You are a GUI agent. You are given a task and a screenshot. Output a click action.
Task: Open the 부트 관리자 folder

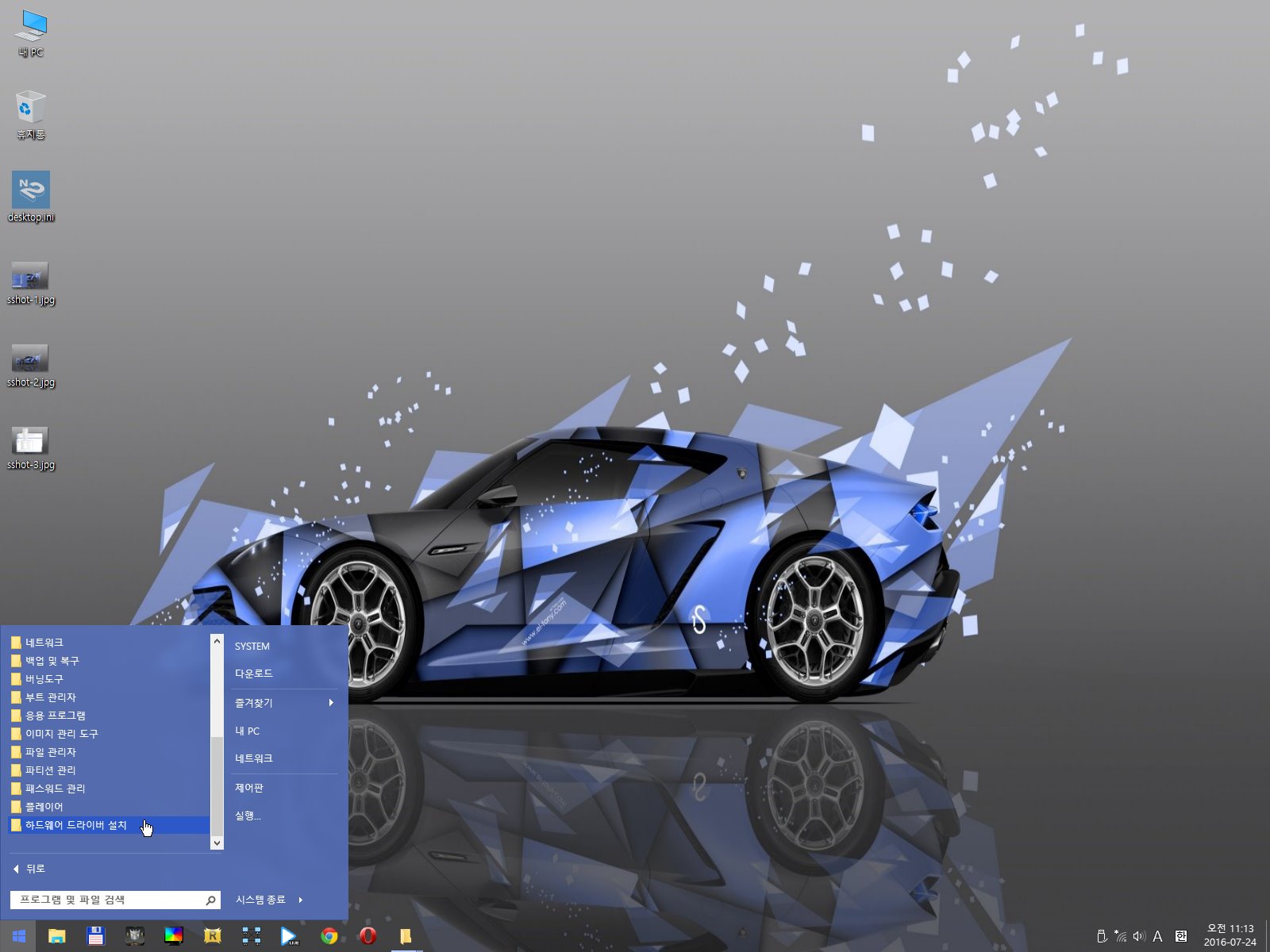(109, 697)
